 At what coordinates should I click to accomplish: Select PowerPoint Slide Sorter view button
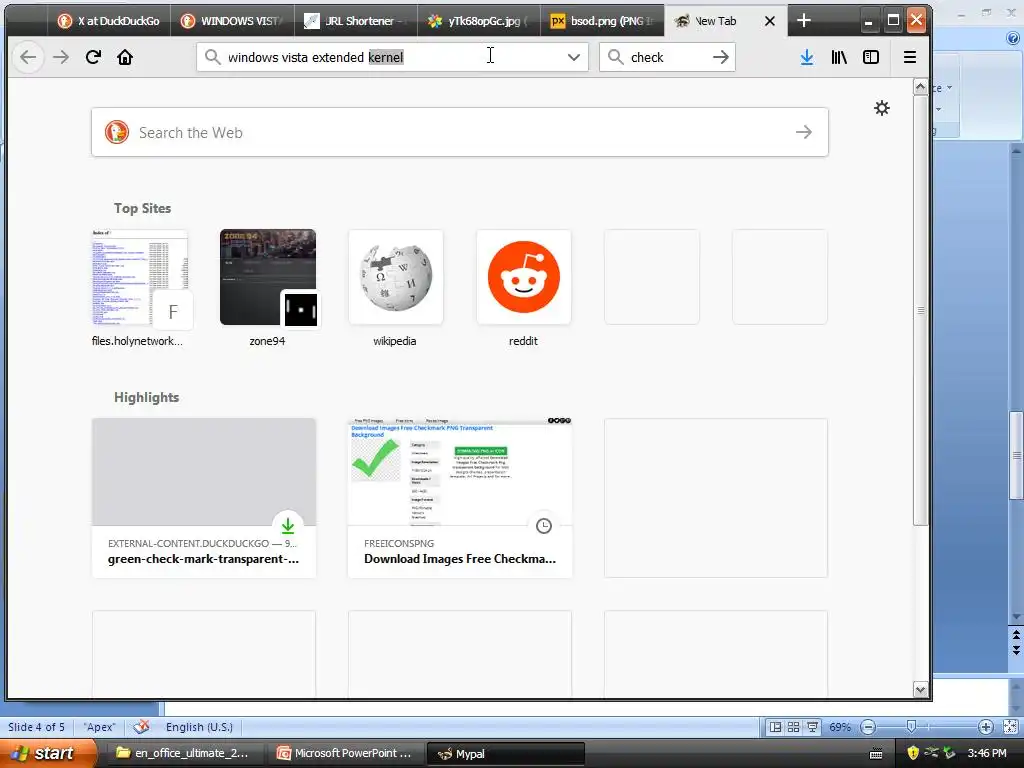coord(793,727)
